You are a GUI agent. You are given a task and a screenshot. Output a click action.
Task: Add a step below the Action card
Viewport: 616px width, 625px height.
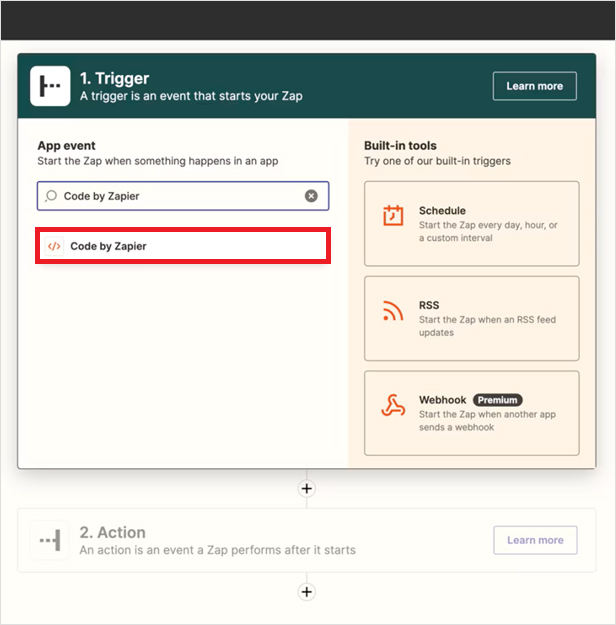[307, 592]
